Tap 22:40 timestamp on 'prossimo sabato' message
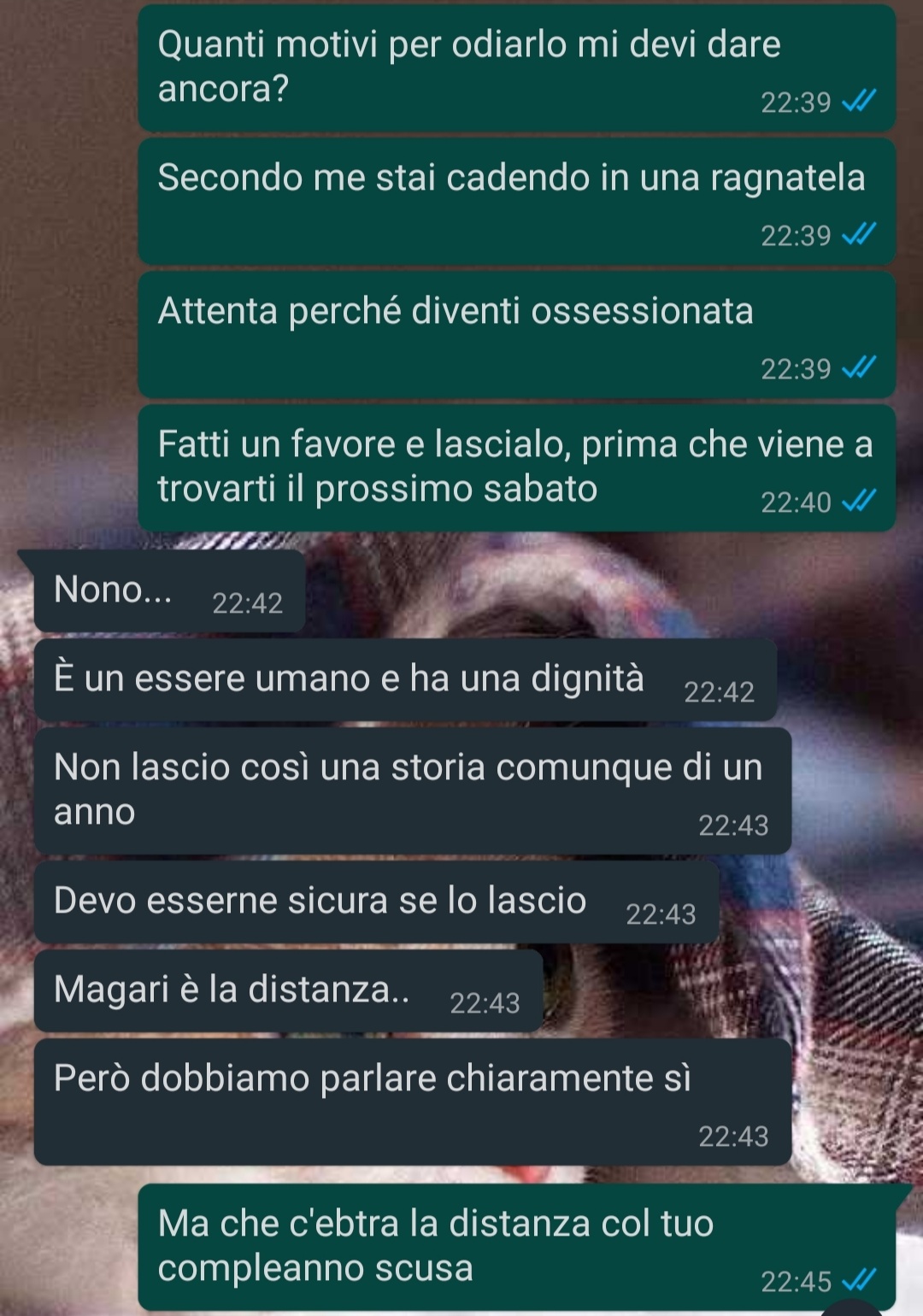Image resolution: width=923 pixels, height=1316 pixels. click(796, 502)
